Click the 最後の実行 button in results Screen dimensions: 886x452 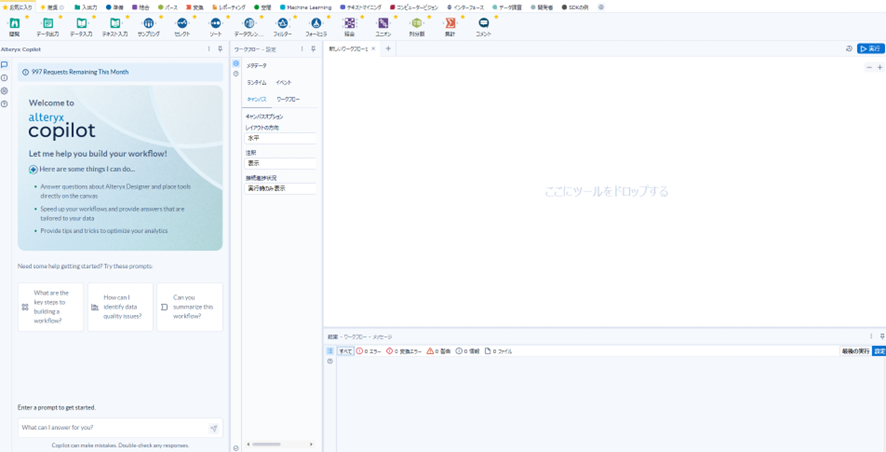point(855,351)
